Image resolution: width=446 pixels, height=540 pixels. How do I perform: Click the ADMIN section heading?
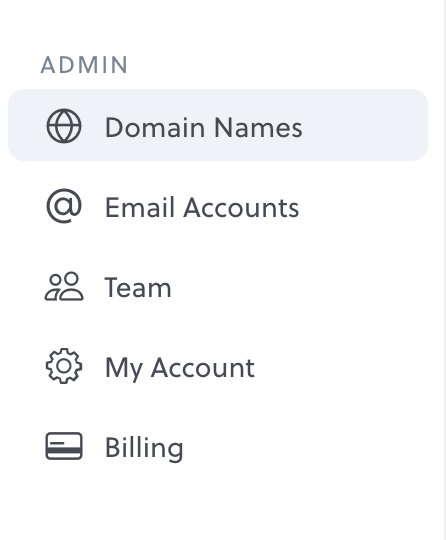84,65
